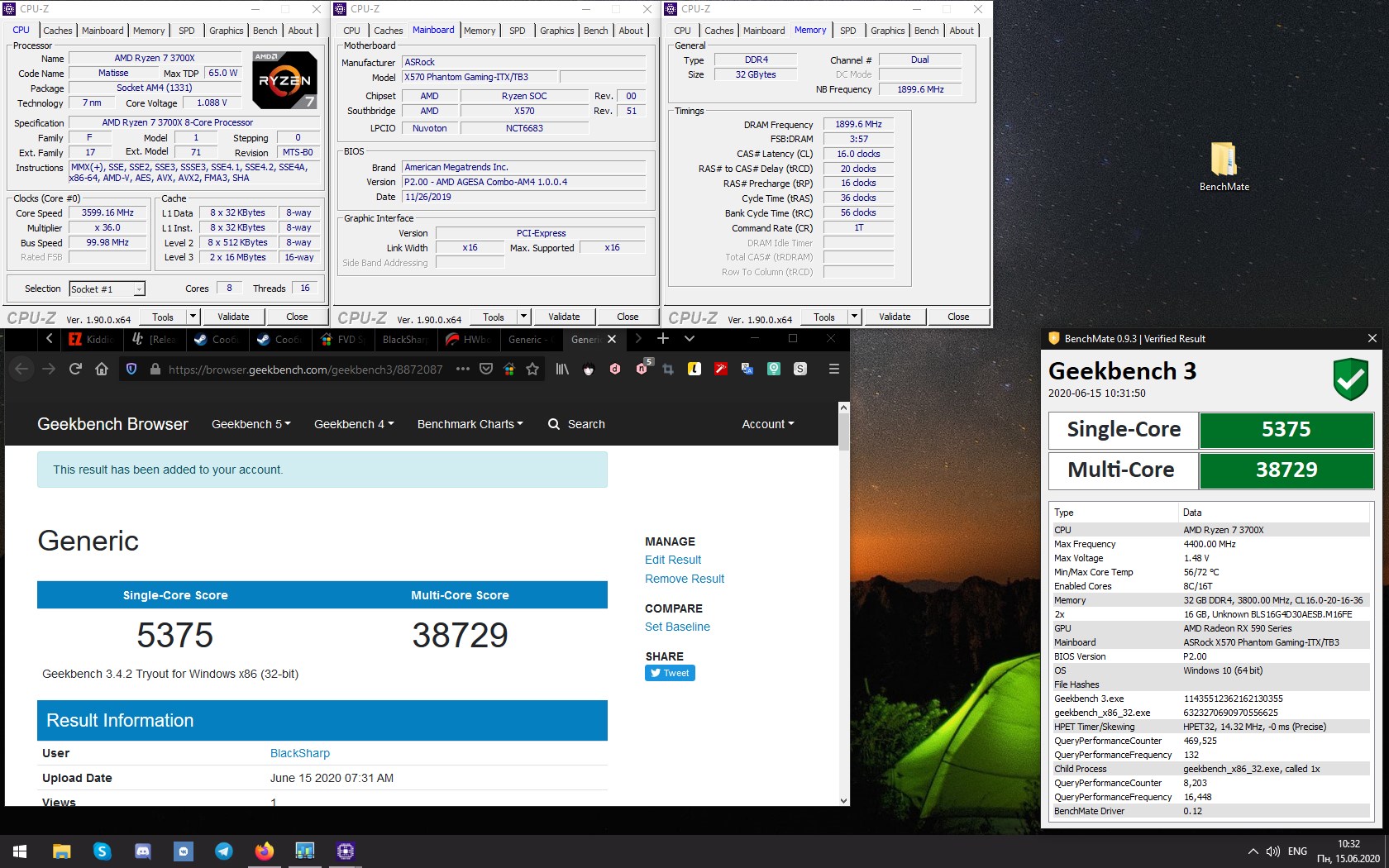Open Discord from the taskbar
Screen dimensions: 1389x868
coord(142,851)
